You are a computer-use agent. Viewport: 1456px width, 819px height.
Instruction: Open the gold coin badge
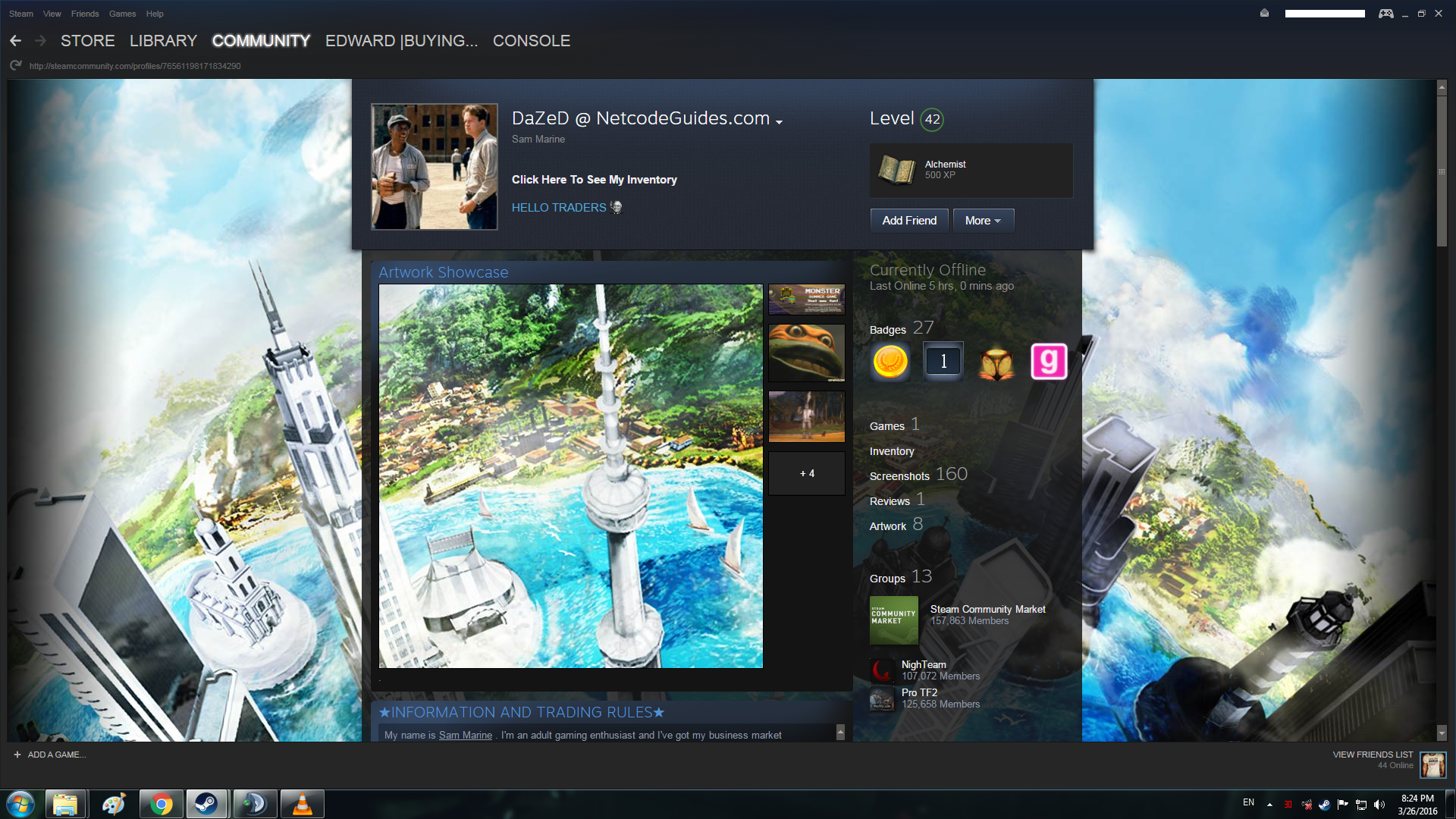(890, 362)
